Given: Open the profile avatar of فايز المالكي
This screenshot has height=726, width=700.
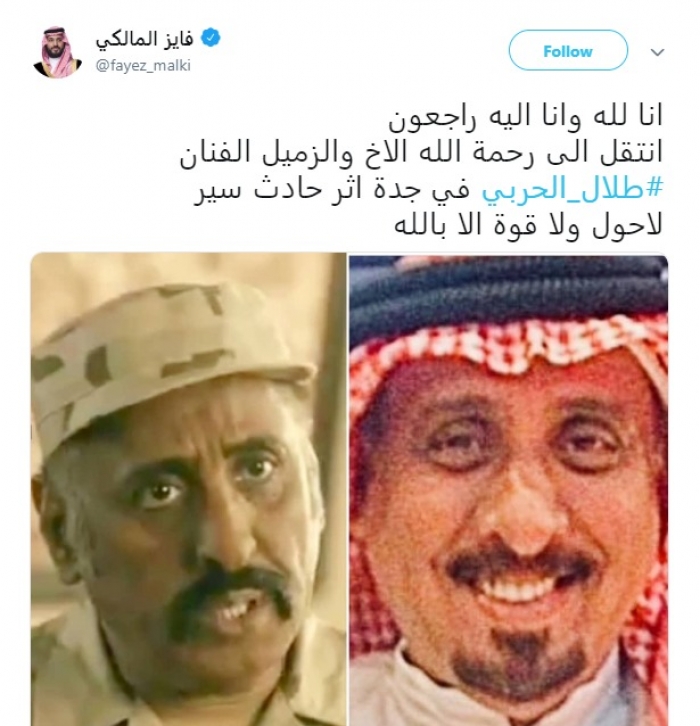Looking at the screenshot, I should click(x=57, y=52).
